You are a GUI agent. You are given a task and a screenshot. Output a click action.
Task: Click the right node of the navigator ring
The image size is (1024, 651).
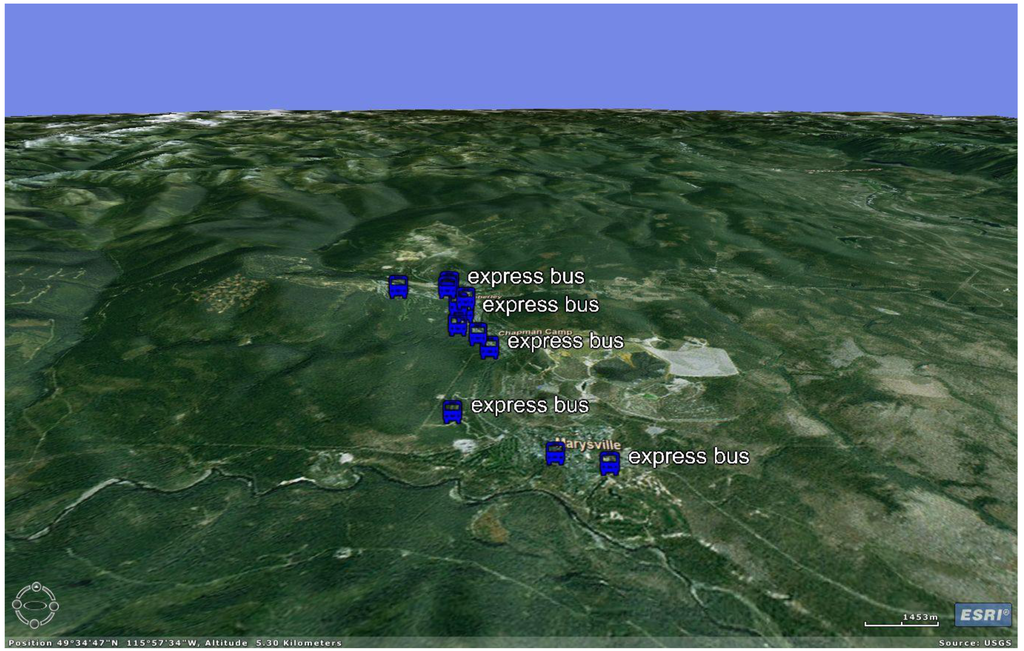(55, 606)
